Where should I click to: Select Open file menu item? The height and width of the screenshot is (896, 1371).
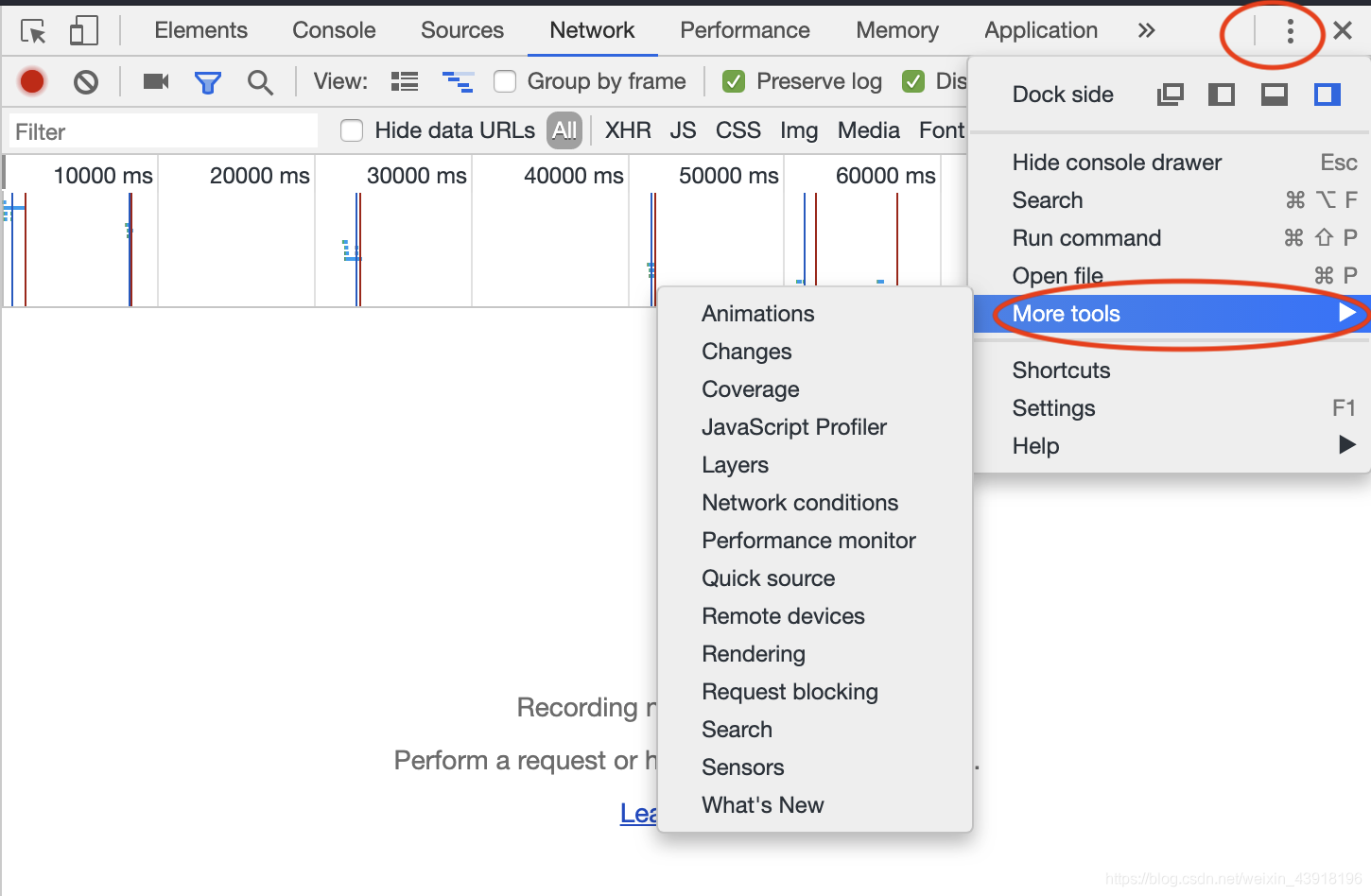1171,276
